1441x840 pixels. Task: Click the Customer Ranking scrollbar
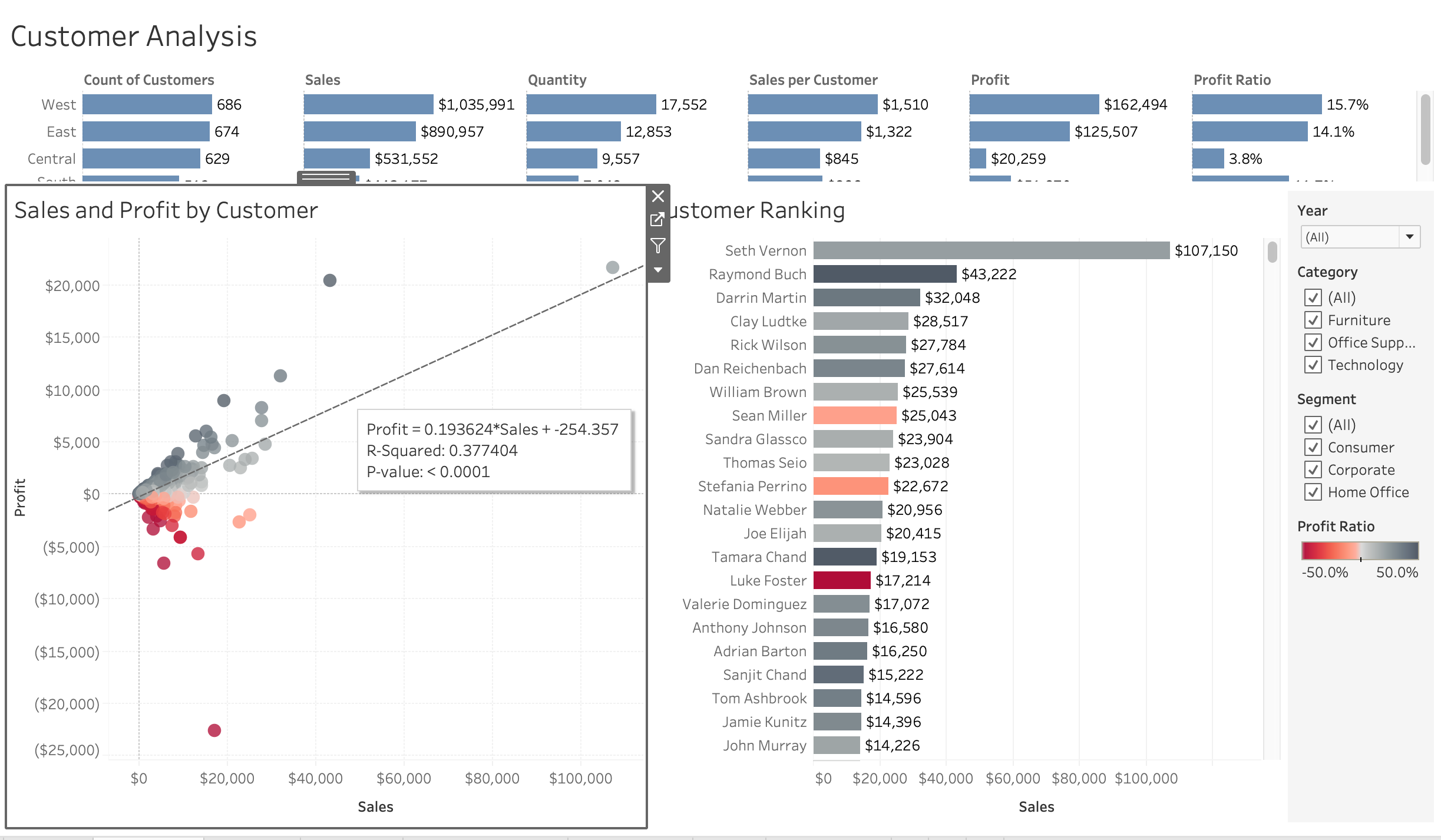tap(1273, 252)
